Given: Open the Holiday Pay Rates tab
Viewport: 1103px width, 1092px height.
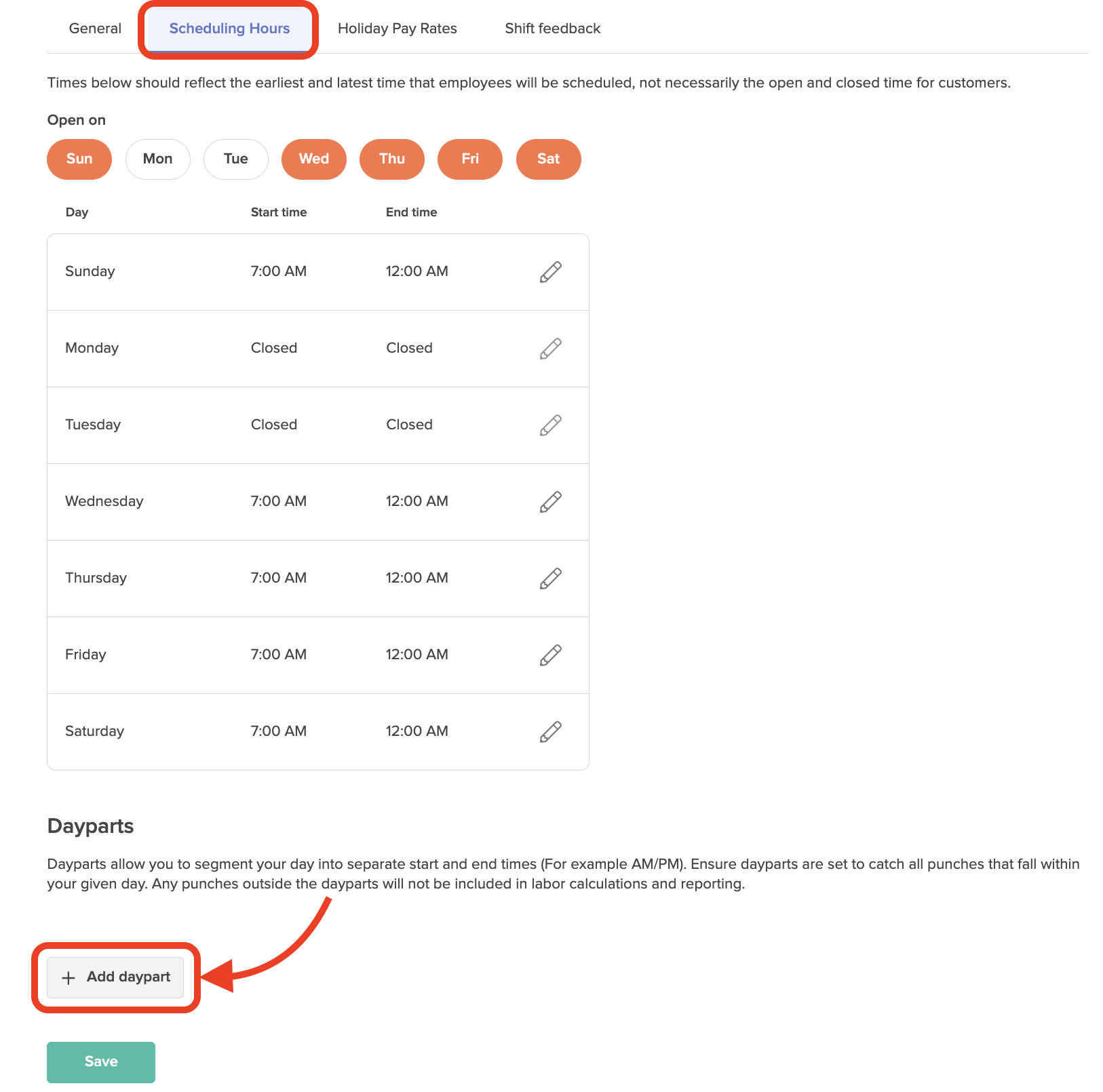Looking at the screenshot, I should coord(398,28).
